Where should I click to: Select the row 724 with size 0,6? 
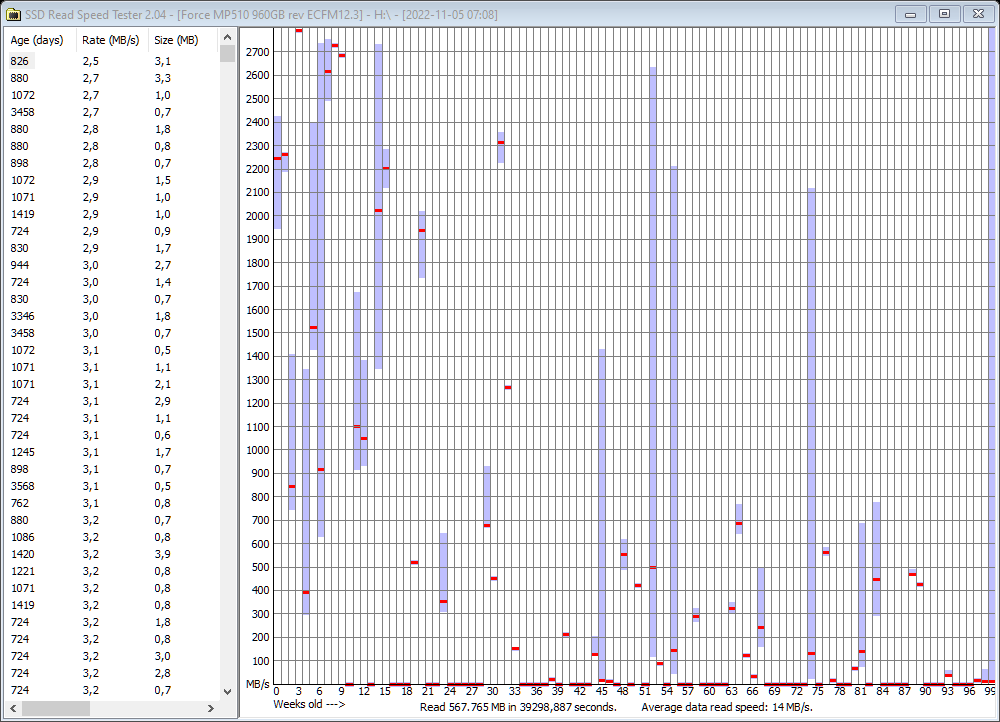coord(112,435)
